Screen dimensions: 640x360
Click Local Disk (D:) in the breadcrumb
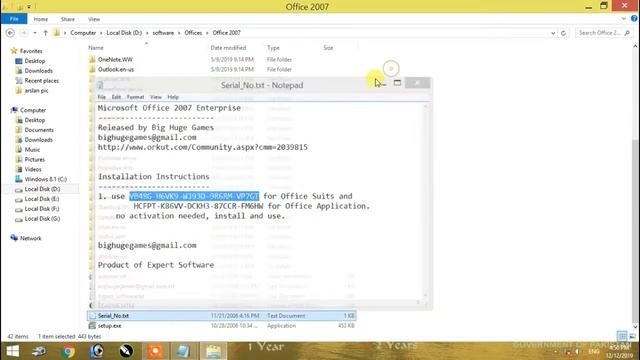(x=124, y=33)
